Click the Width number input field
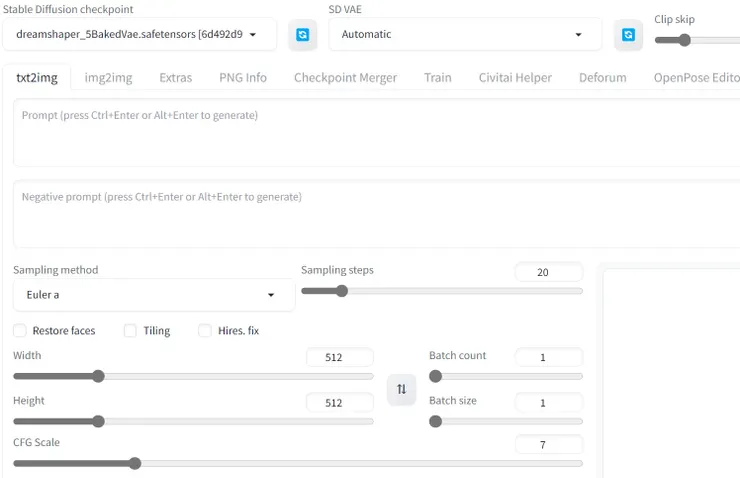The image size is (740, 478). click(x=340, y=357)
